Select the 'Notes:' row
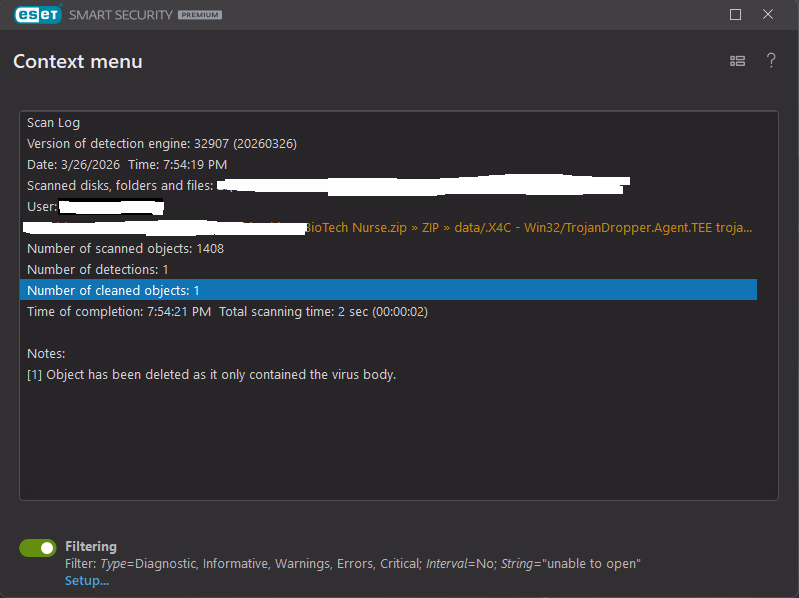 (388, 353)
